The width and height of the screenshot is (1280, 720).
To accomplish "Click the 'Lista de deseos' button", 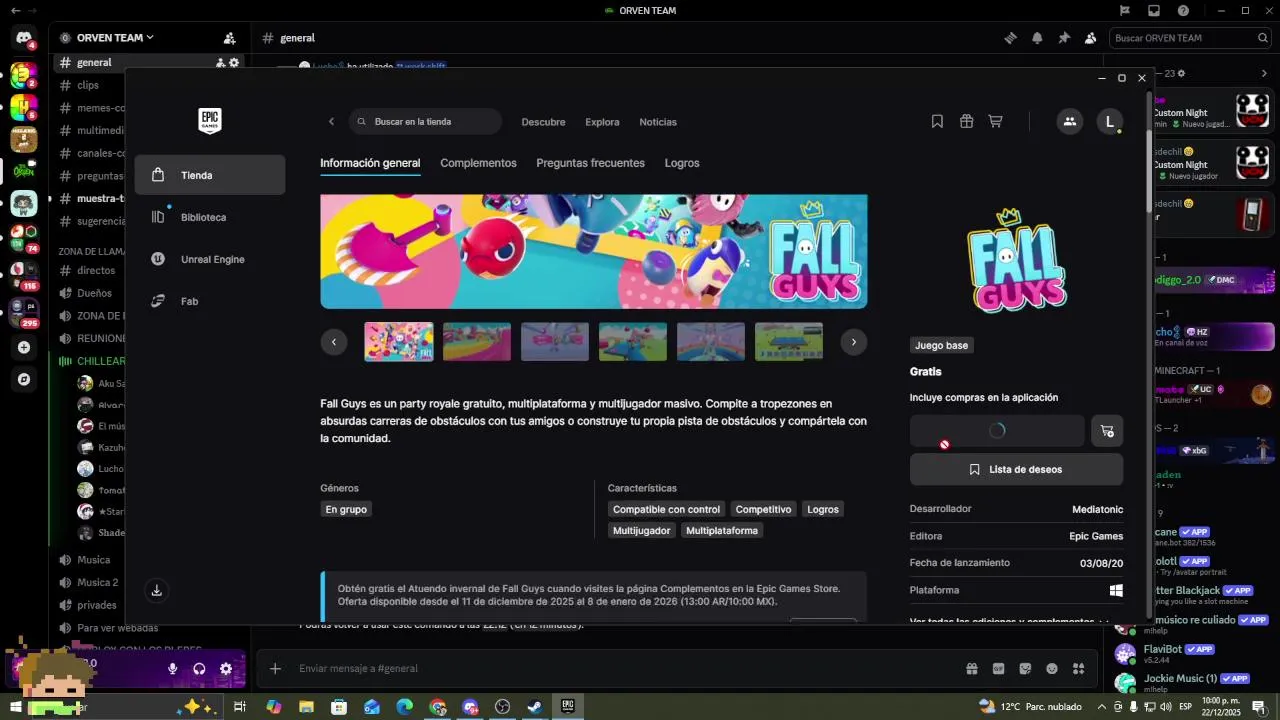I will (1016, 469).
